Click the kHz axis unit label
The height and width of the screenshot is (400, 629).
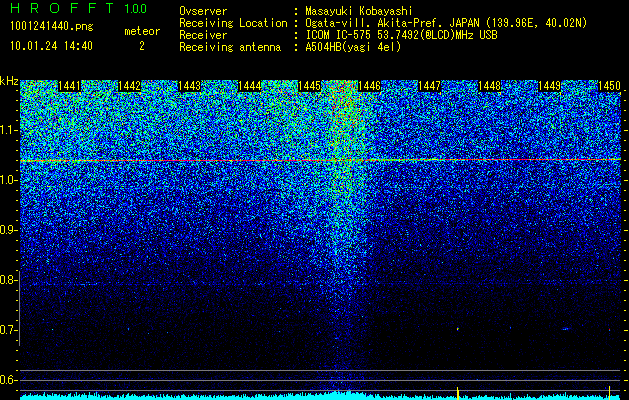[9, 81]
